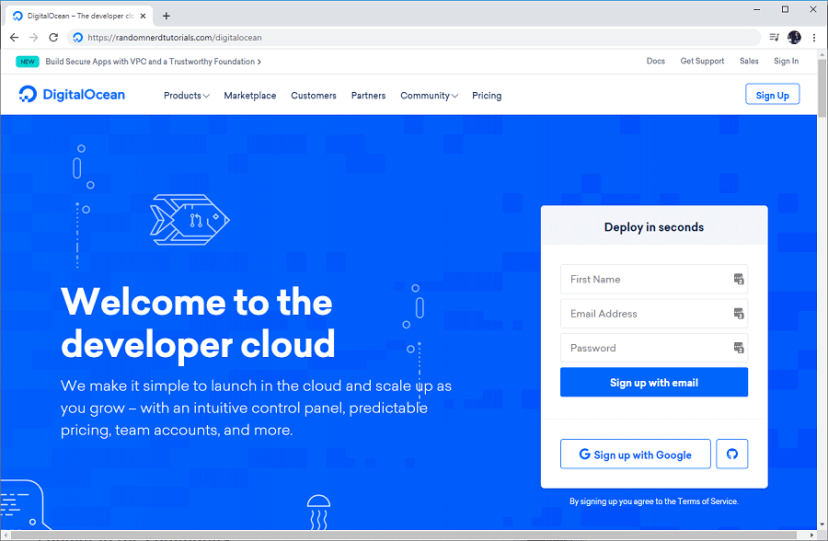This screenshot has width=828, height=541.
Task: Open the Pricing nav item
Action: pyautogui.click(x=487, y=96)
